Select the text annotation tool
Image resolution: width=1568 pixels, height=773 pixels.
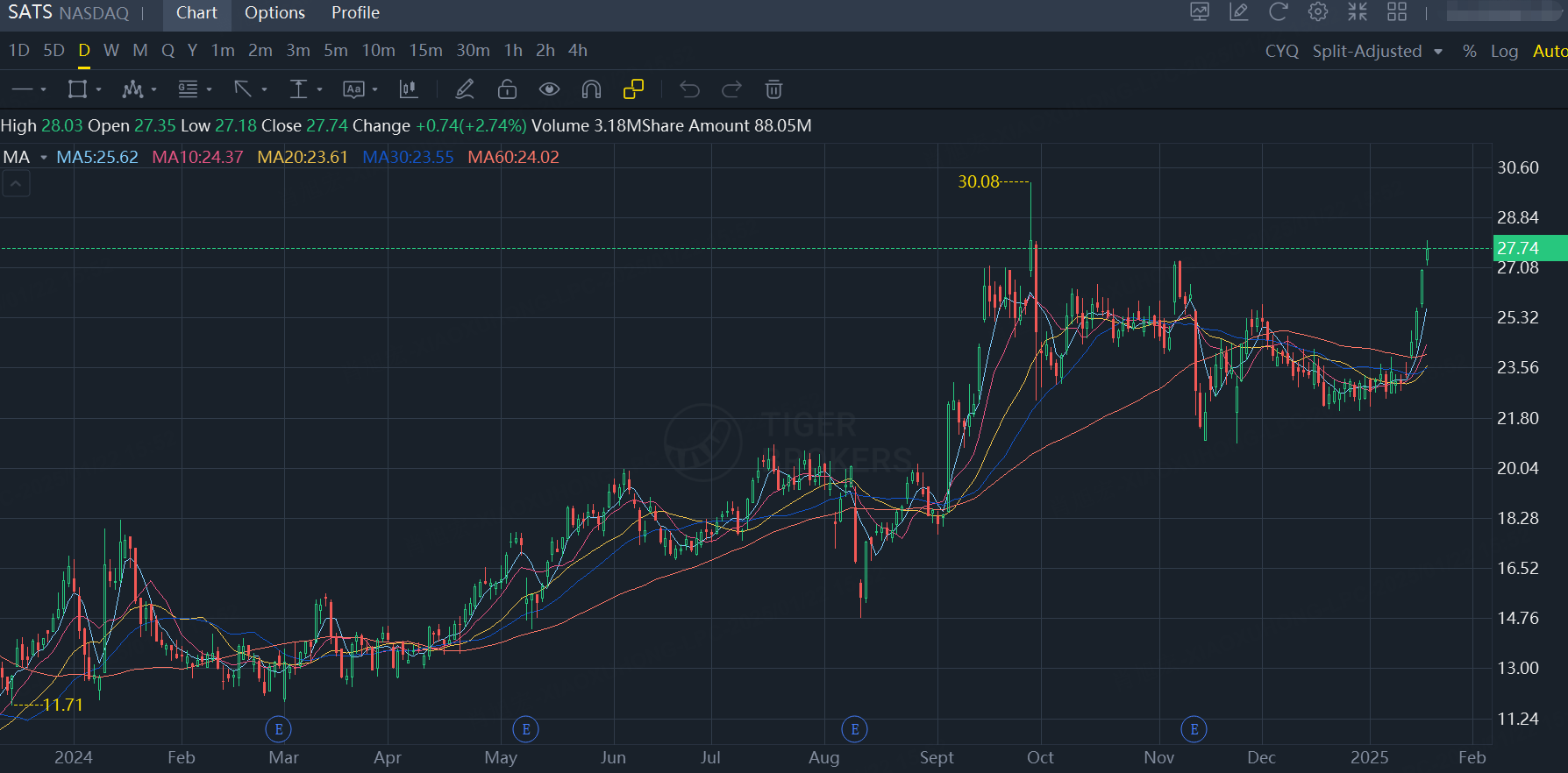pos(353,89)
